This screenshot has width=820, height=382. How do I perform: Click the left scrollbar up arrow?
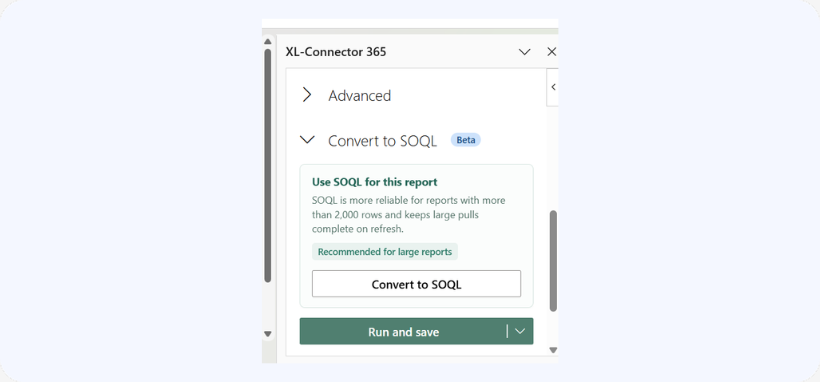[268, 41]
